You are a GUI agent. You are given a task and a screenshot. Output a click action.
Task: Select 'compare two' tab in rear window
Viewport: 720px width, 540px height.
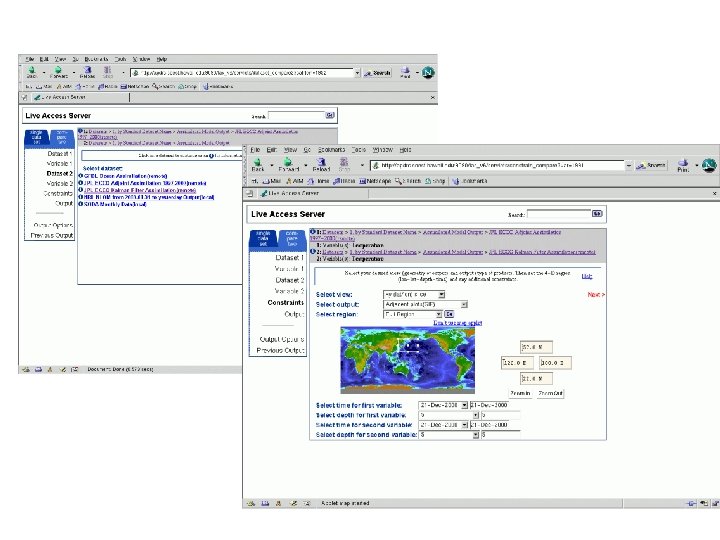tap(62, 136)
